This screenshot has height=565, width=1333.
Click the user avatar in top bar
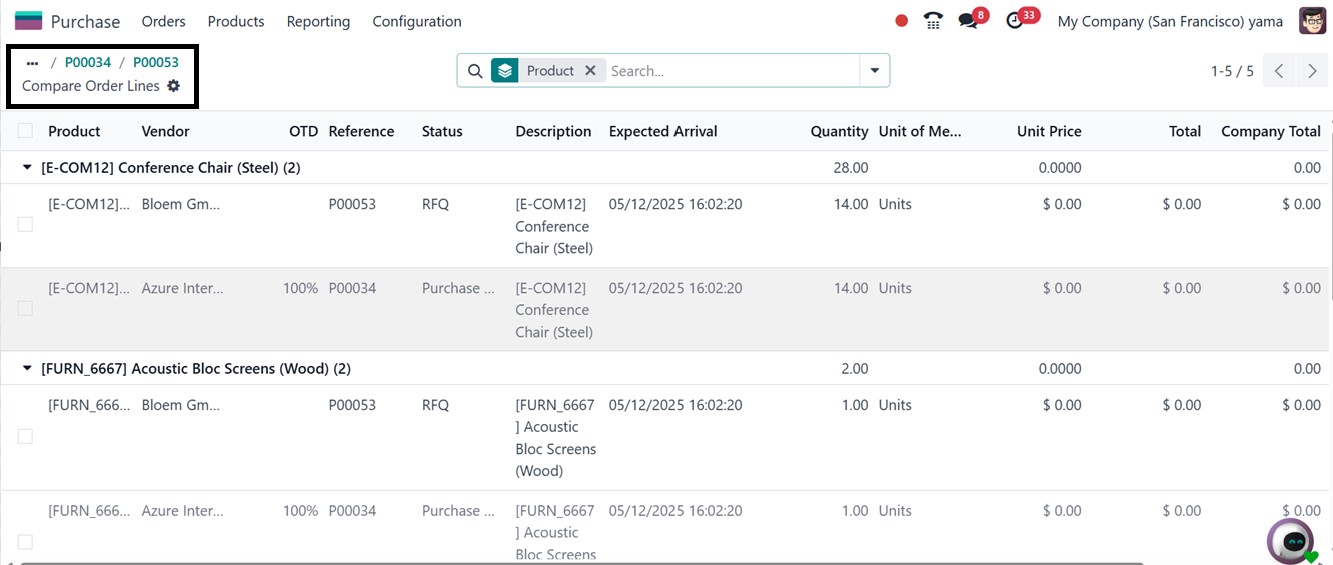pos(1312,21)
